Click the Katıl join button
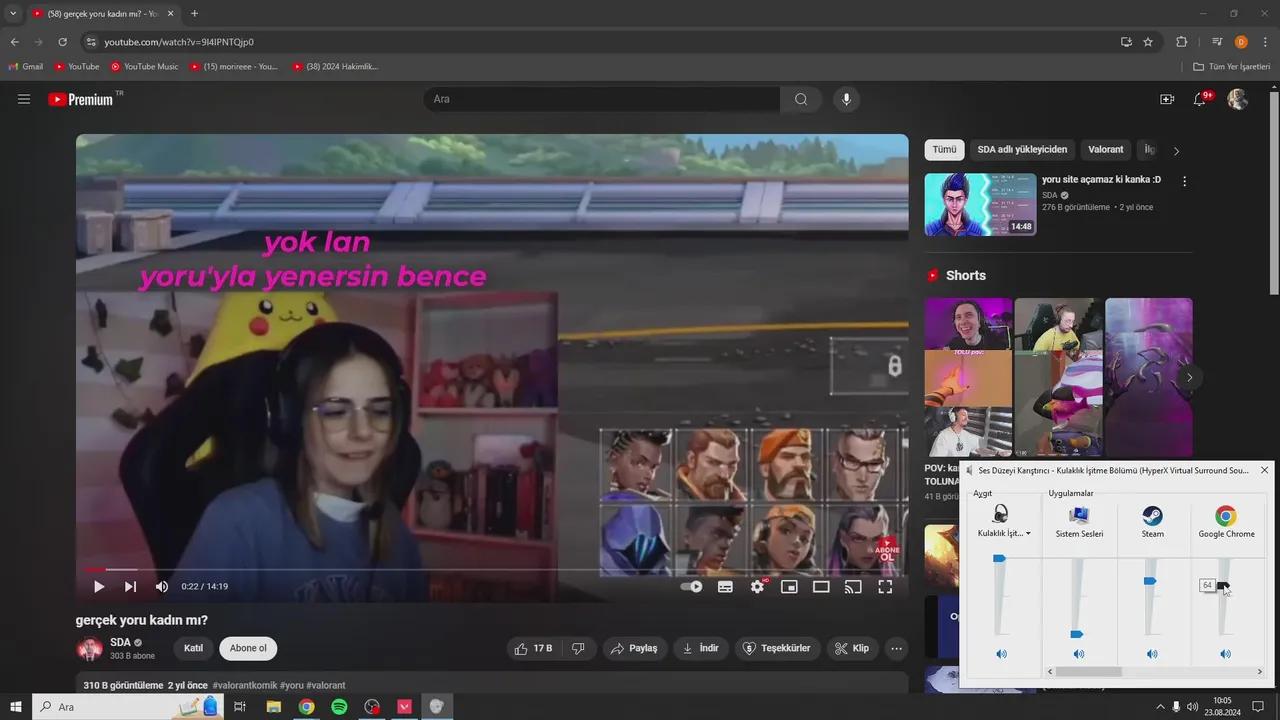This screenshot has width=1280, height=720. [x=194, y=648]
